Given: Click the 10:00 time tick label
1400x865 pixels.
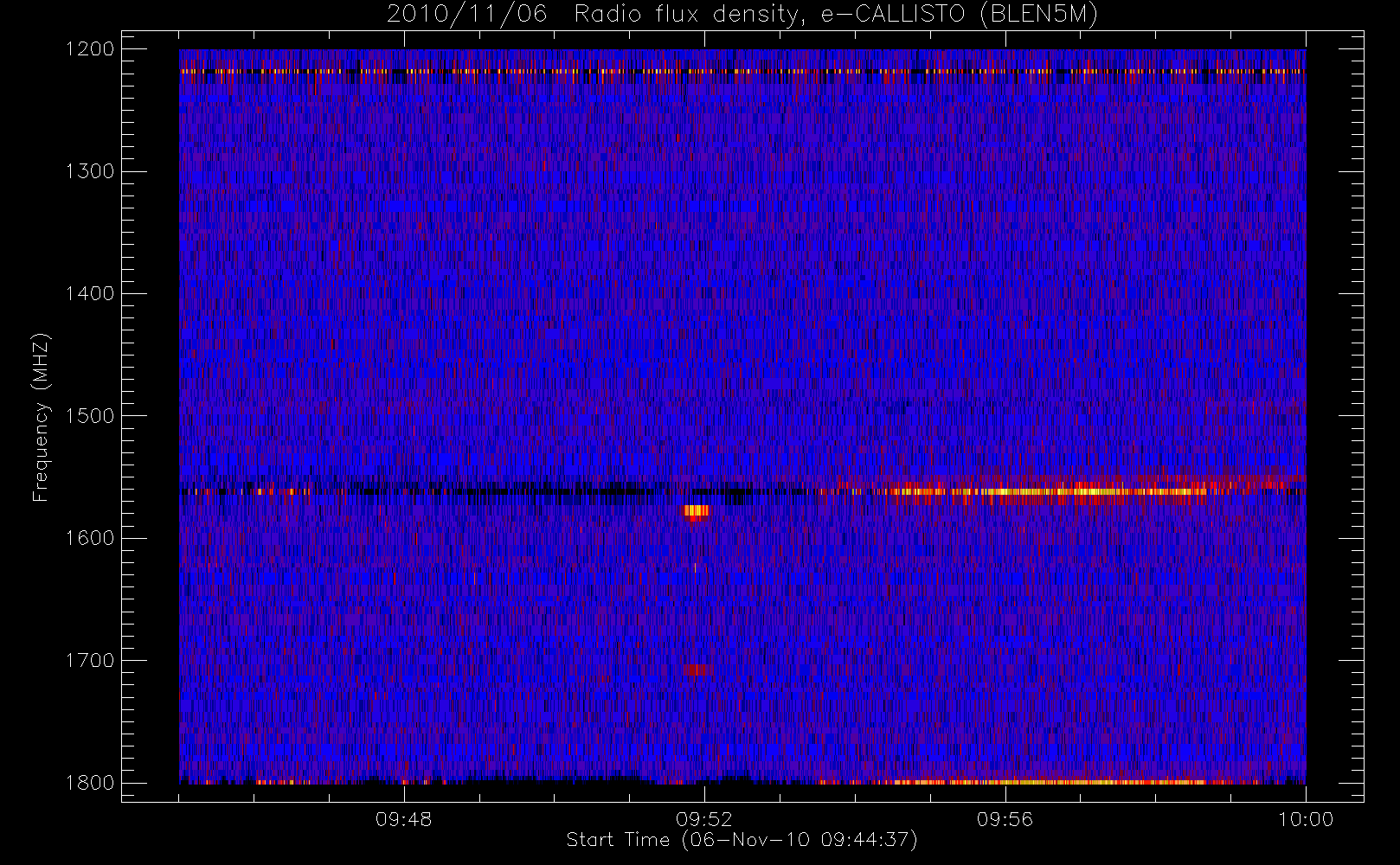Looking at the screenshot, I should (1306, 819).
